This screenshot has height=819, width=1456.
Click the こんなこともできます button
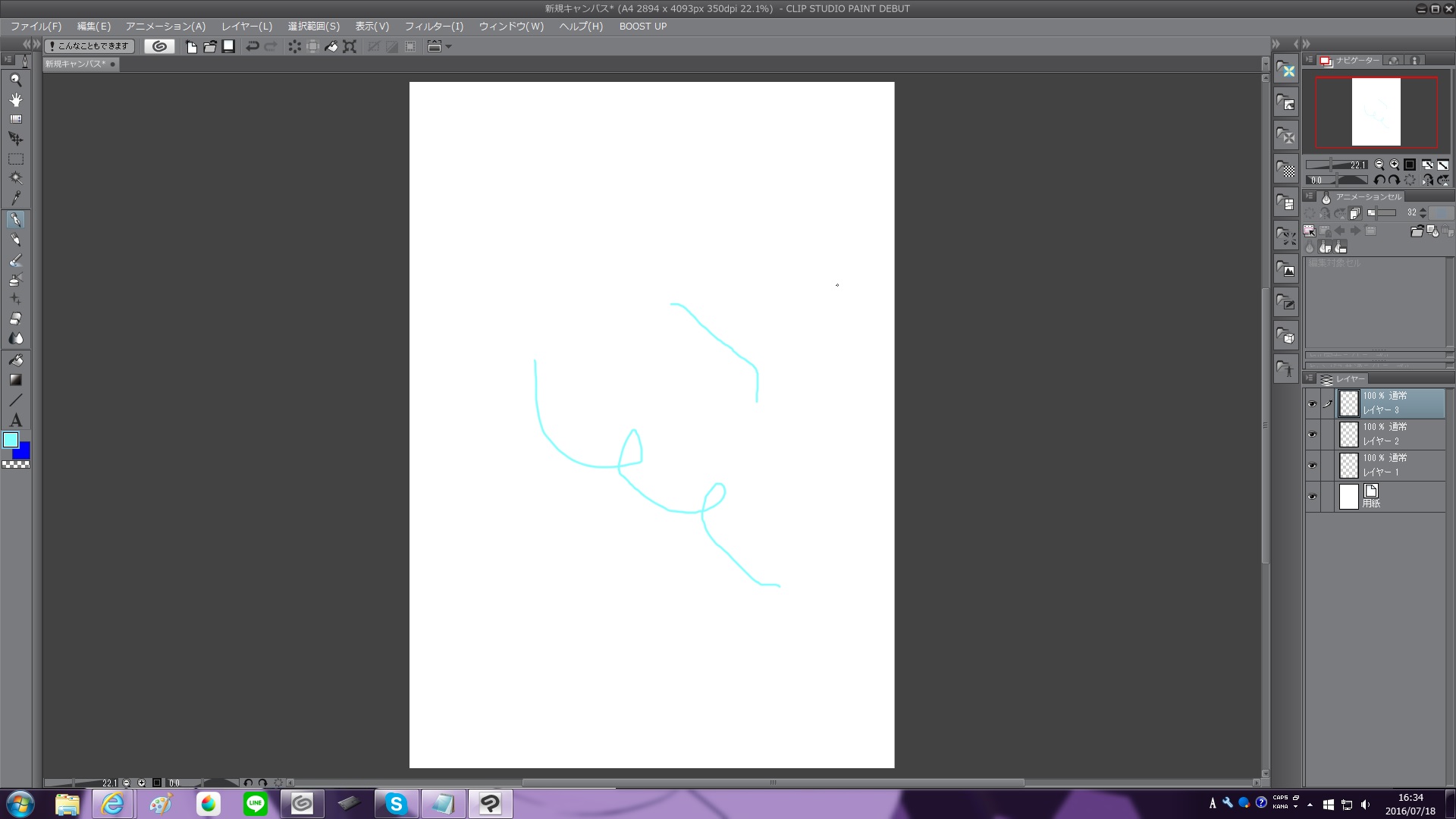[x=89, y=46]
